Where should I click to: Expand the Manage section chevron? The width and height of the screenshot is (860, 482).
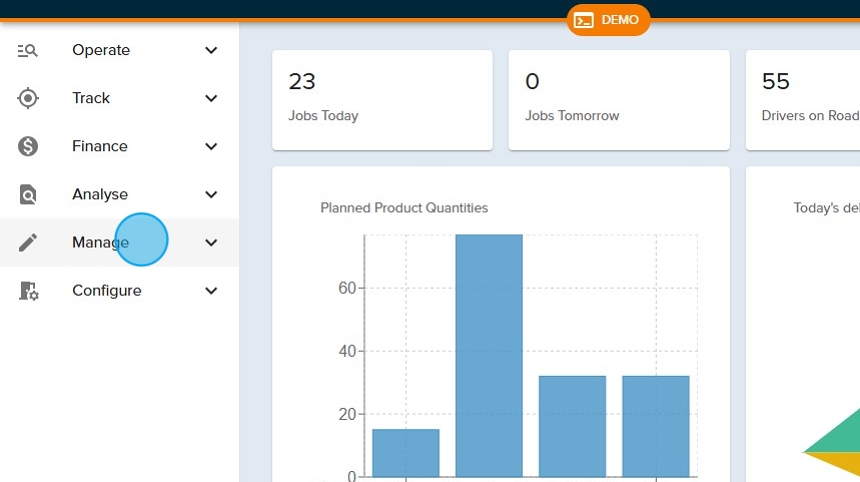(x=211, y=242)
